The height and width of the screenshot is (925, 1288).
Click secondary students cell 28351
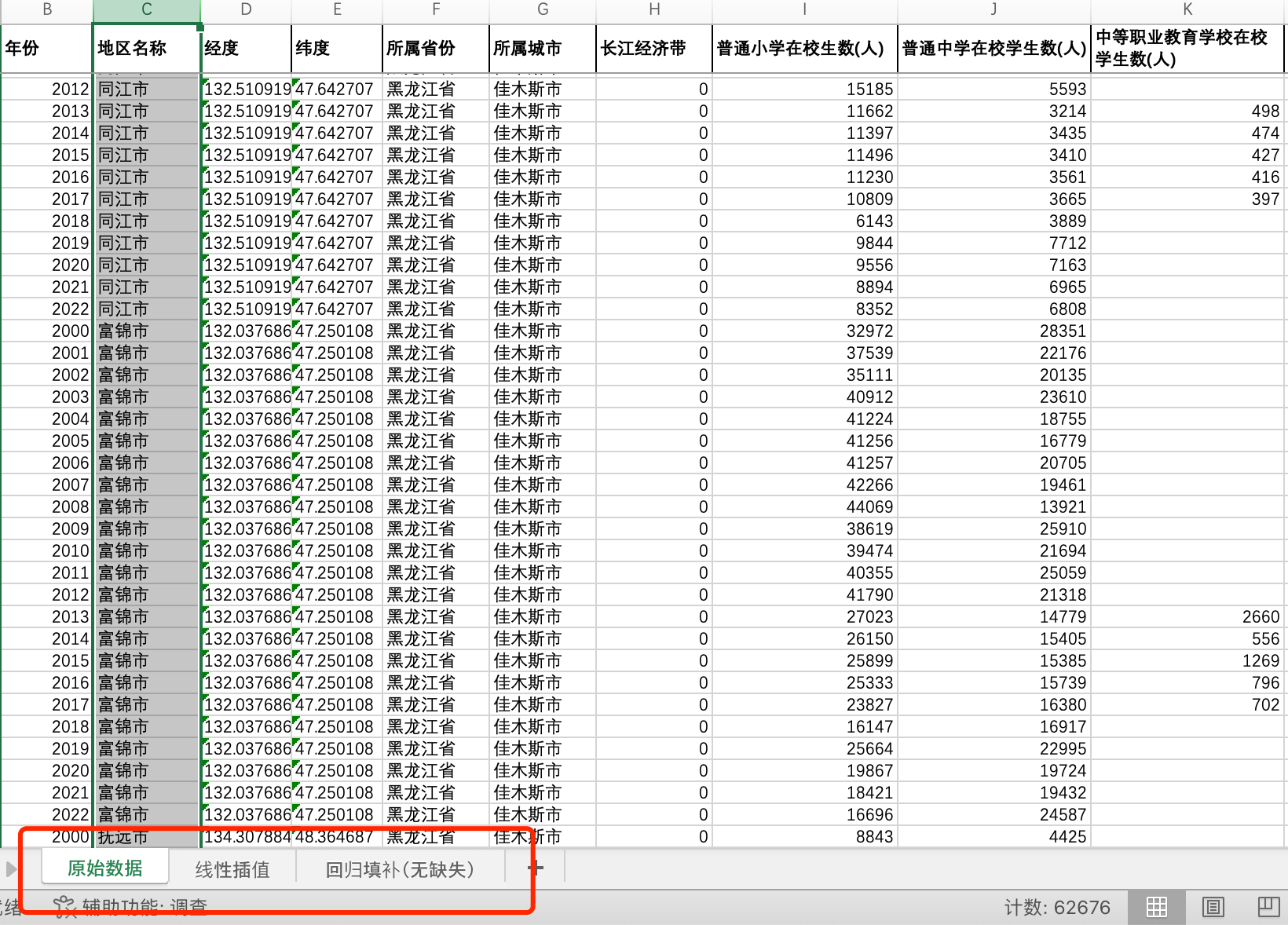(x=994, y=331)
